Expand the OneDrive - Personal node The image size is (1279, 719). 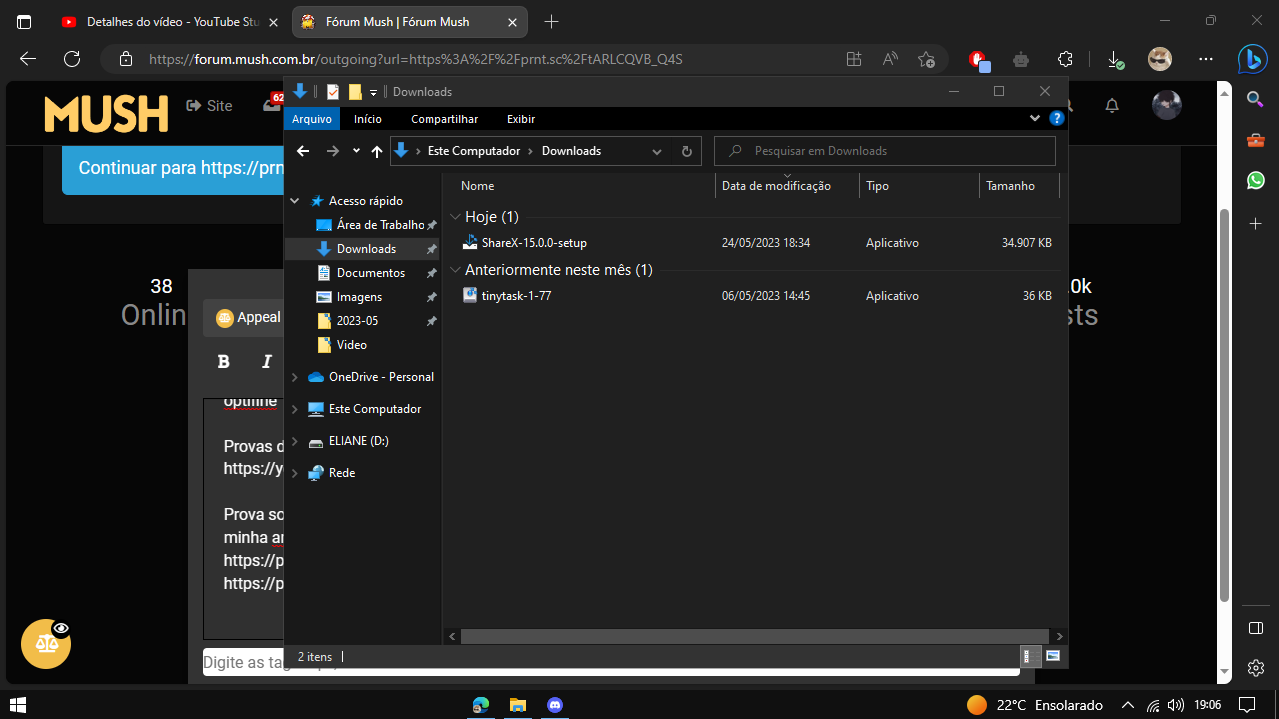[295, 377]
